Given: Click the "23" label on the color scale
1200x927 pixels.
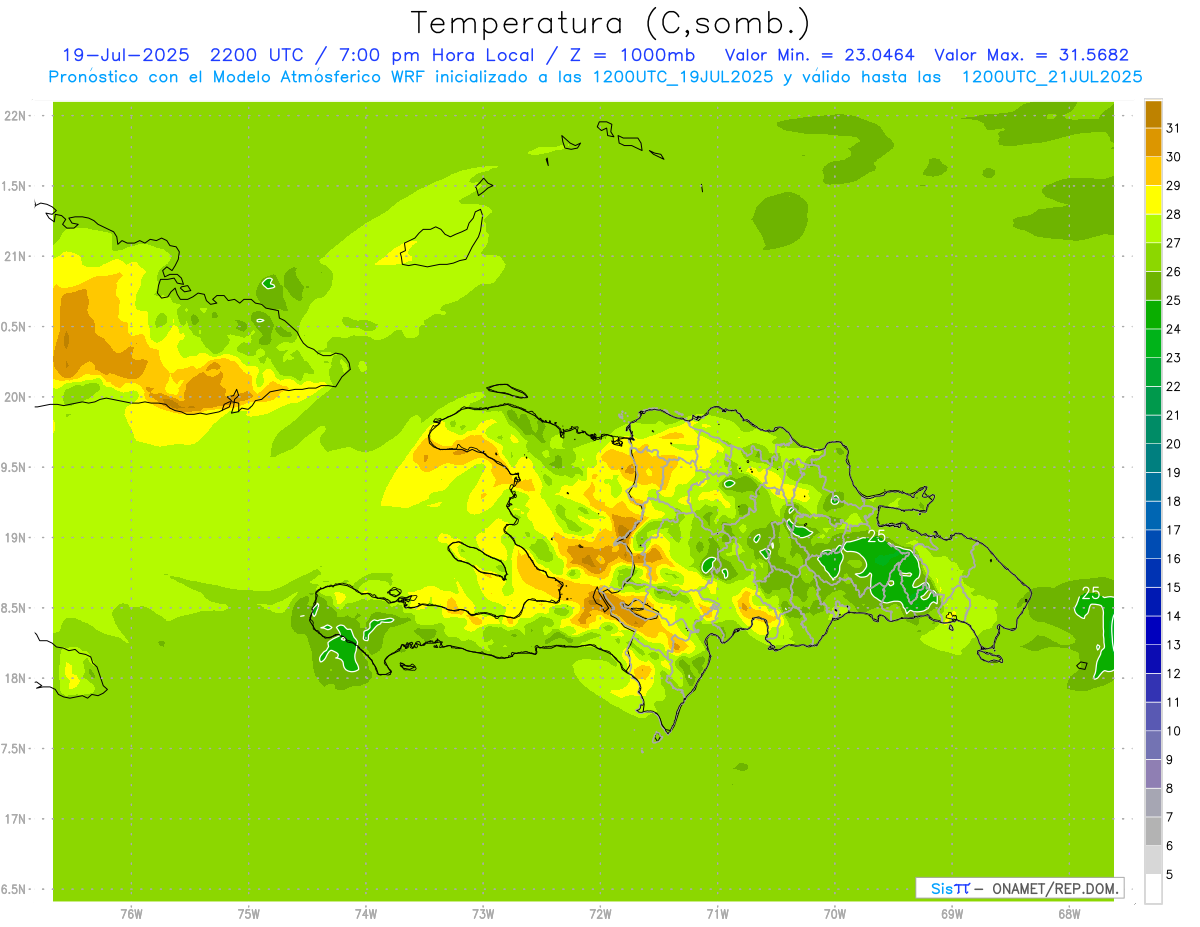Looking at the screenshot, I should (1174, 358).
